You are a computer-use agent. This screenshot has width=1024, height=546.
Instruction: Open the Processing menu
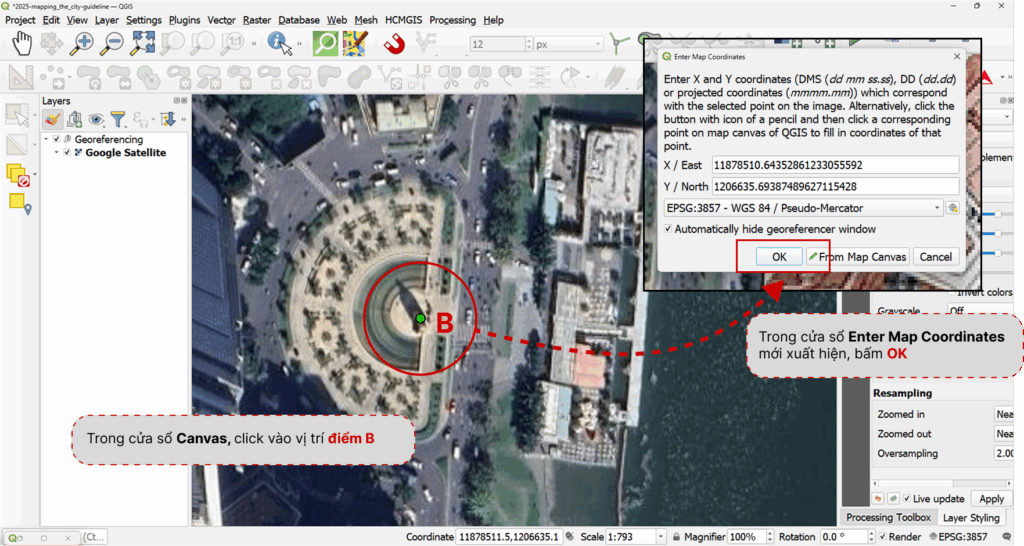coord(452,20)
